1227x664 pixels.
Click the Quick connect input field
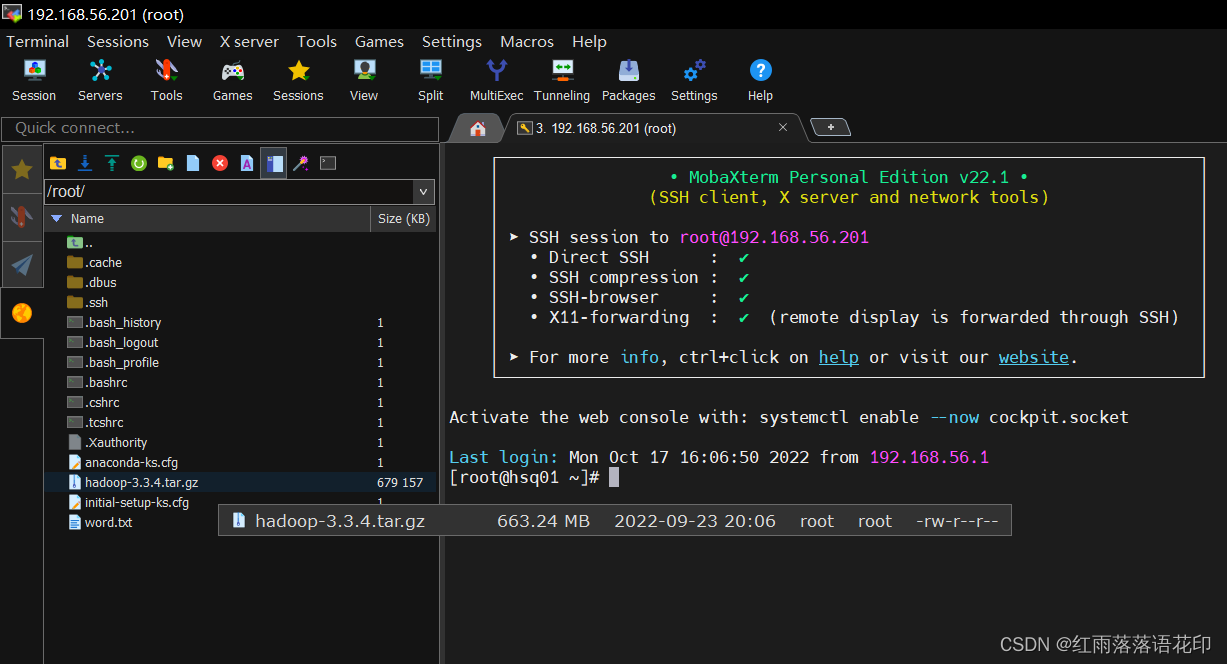[220, 129]
